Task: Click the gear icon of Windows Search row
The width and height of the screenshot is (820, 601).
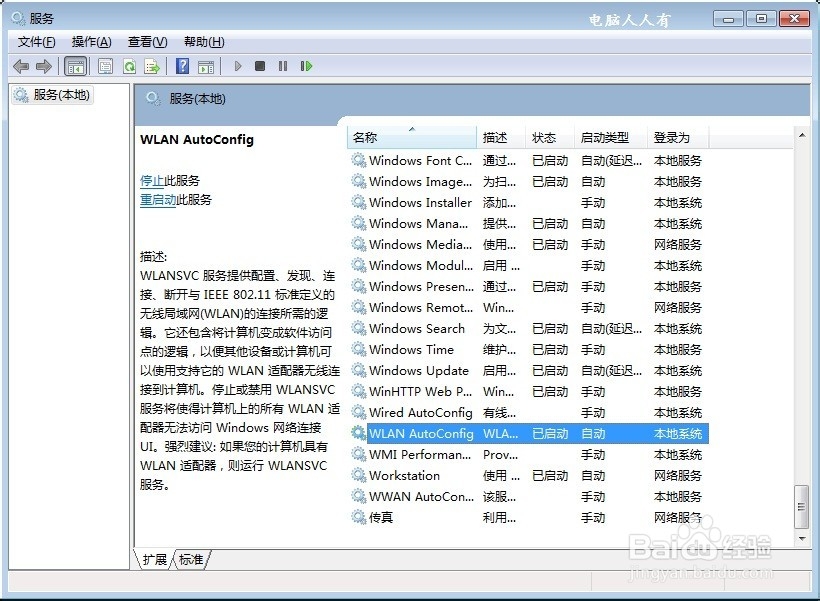Action: [358, 328]
